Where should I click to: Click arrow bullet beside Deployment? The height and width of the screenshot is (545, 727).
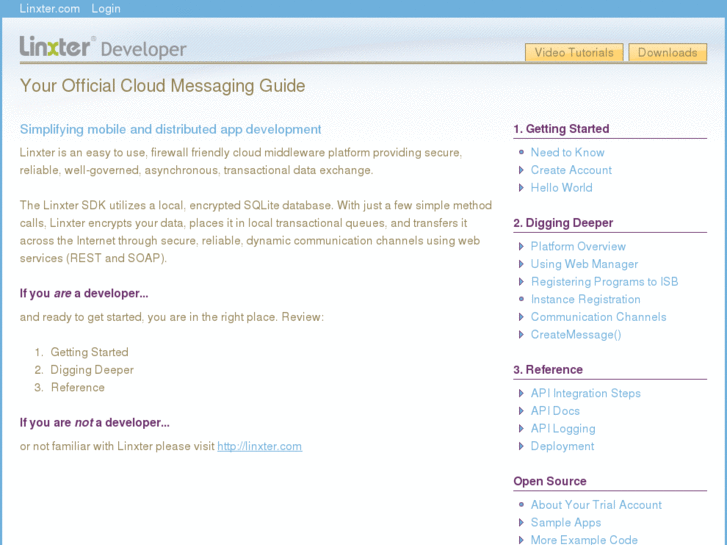tap(521, 447)
